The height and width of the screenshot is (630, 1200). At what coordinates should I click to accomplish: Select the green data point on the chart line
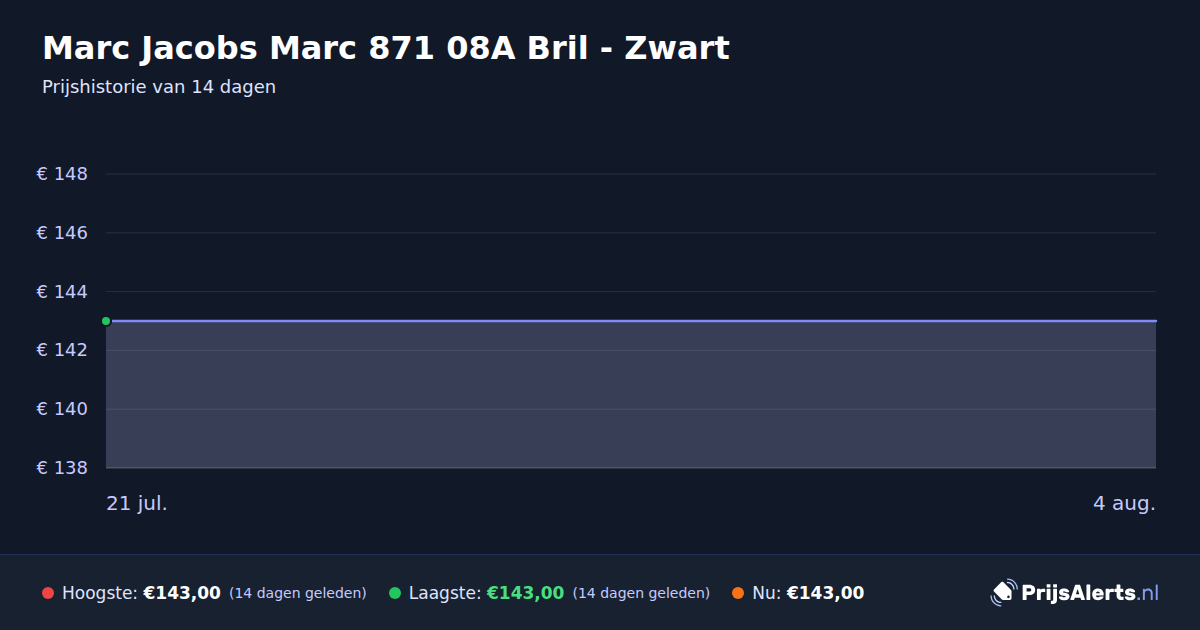click(106, 321)
